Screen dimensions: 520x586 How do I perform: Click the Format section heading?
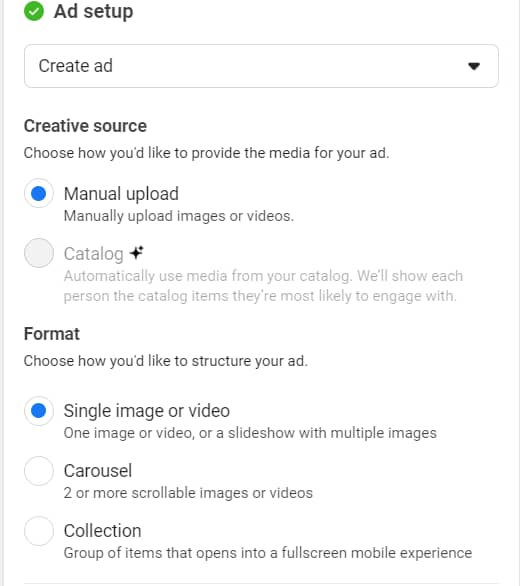52,334
